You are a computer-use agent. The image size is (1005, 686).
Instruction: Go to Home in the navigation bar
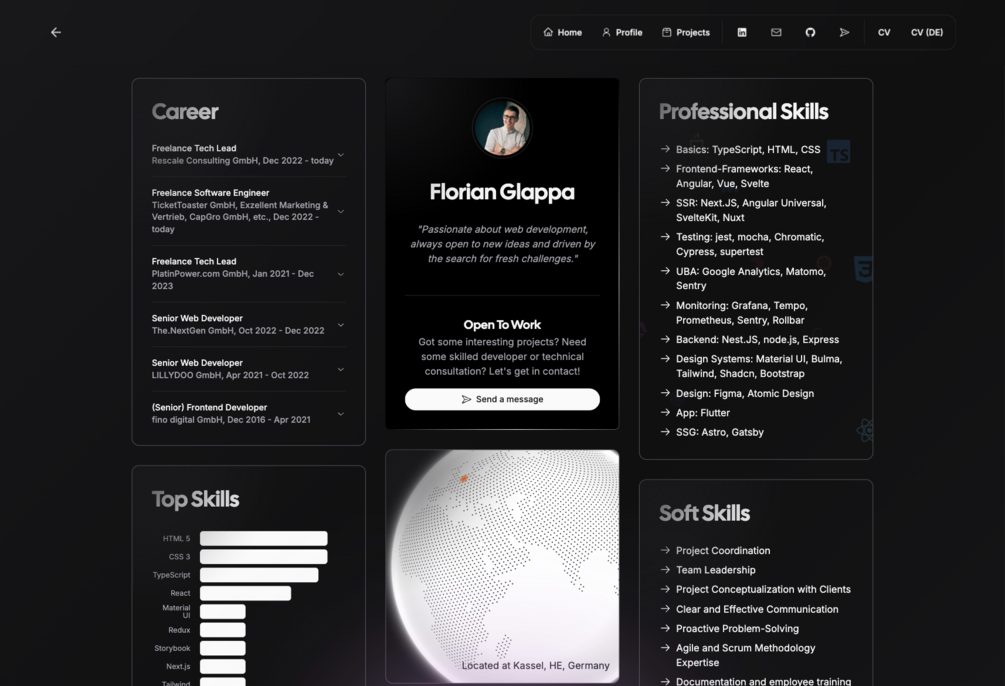[x=563, y=32]
